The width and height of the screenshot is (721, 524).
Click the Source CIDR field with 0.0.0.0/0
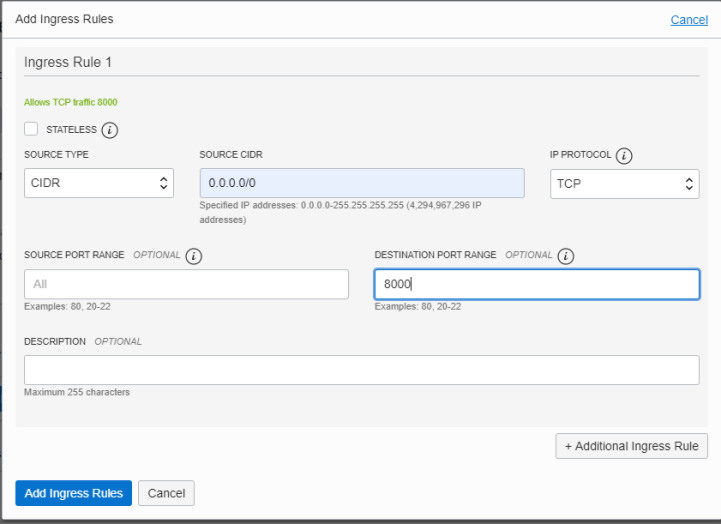pyautogui.click(x=361, y=183)
